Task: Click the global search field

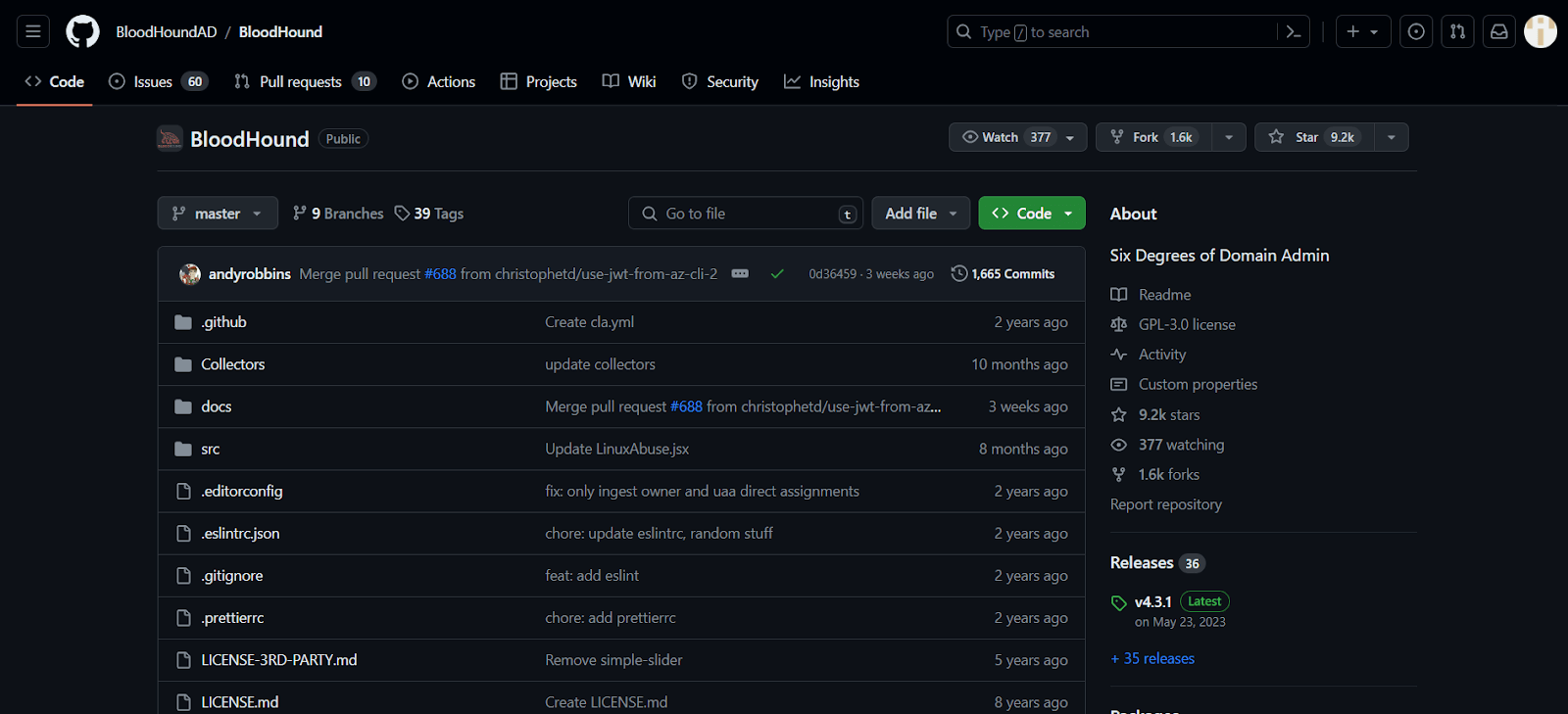Action: (x=1112, y=31)
